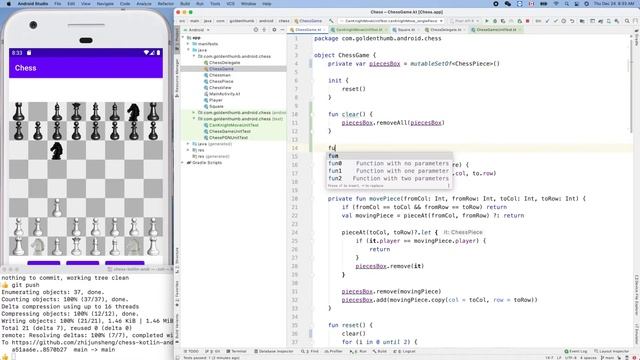Collapse the java folder node
This screenshot has width=640, height=360.
(x=188, y=50)
